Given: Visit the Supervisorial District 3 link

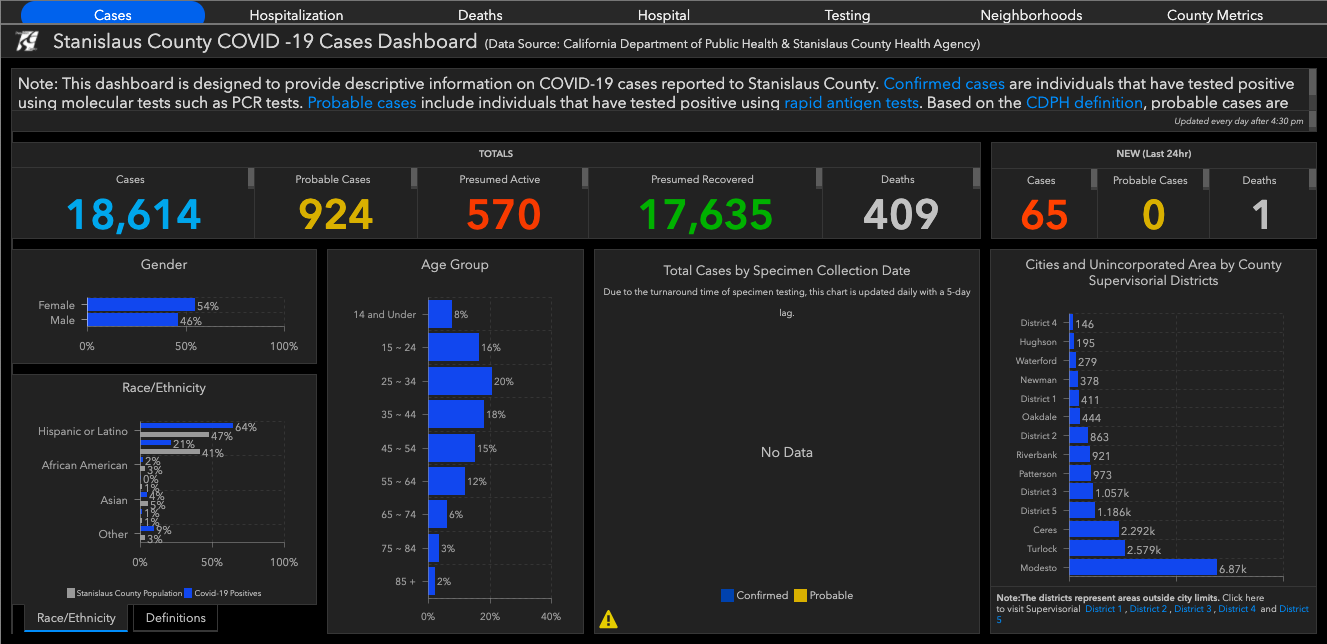Looking at the screenshot, I should (1191, 609).
